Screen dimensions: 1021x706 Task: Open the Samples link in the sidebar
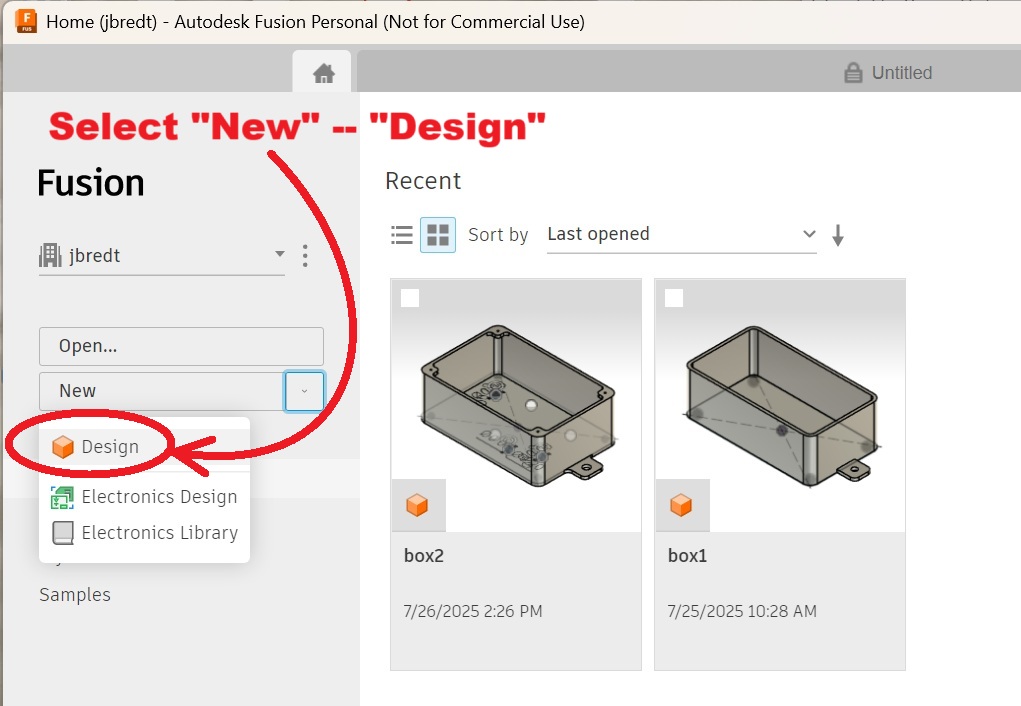(x=75, y=595)
